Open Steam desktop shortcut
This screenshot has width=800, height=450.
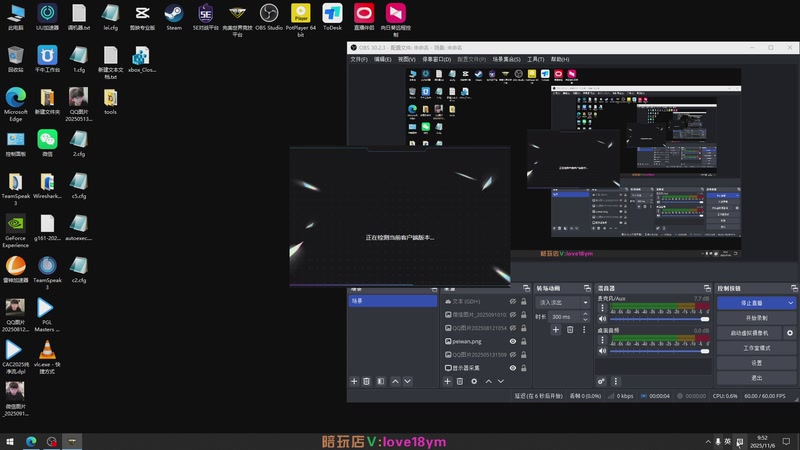point(174,17)
